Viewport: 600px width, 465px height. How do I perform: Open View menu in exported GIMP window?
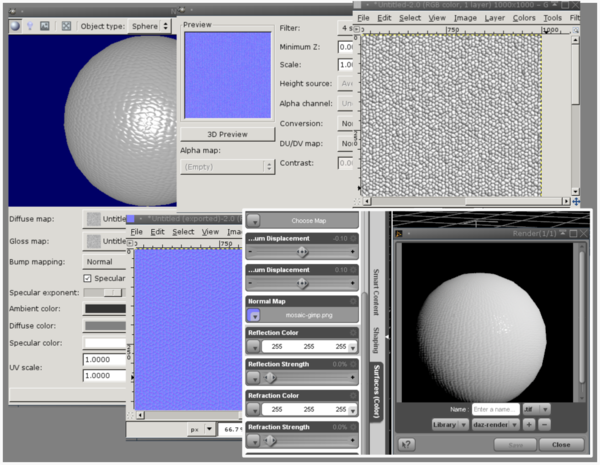(210, 232)
